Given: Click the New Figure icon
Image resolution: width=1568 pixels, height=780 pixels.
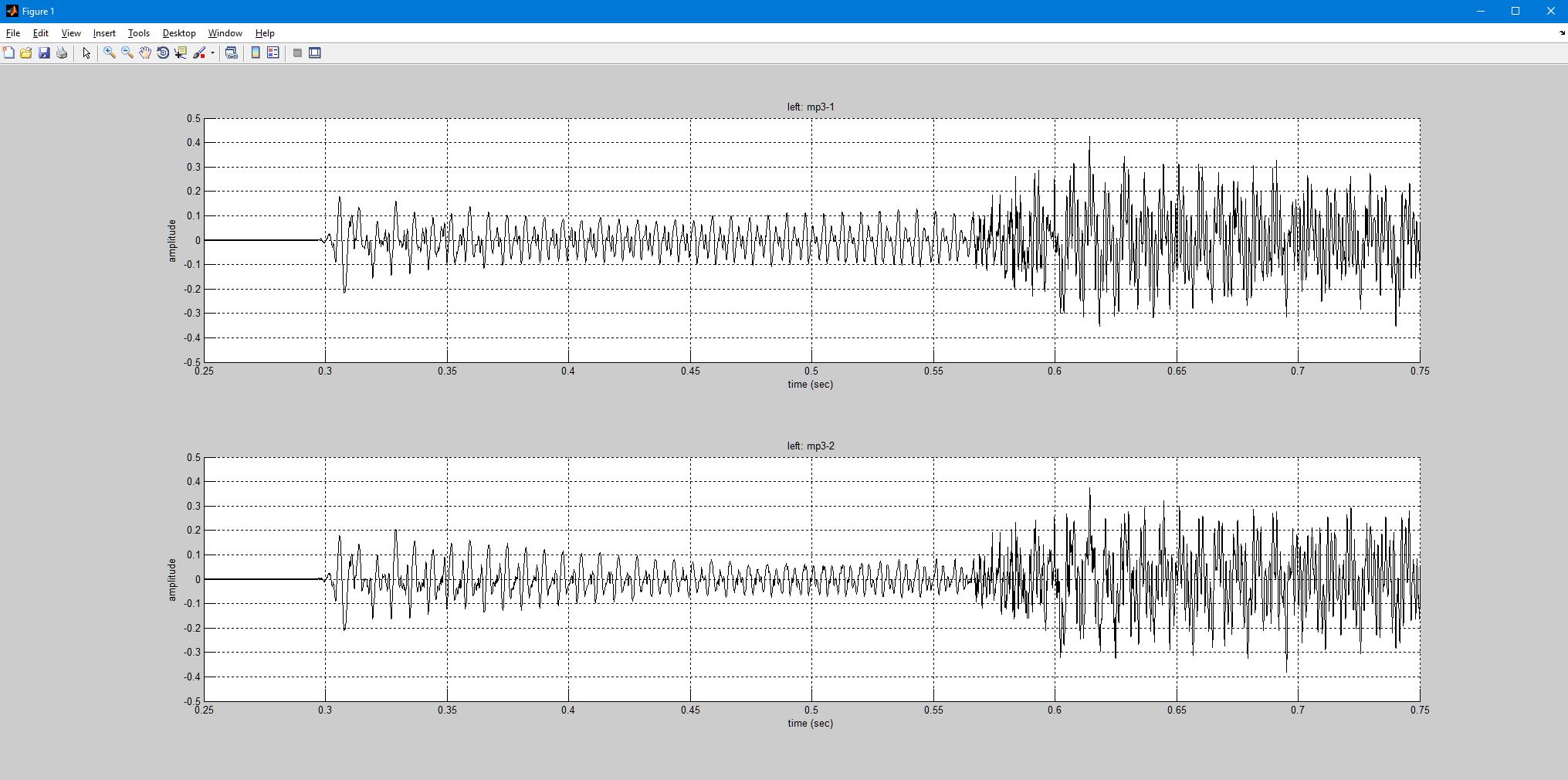Looking at the screenshot, I should [8, 53].
